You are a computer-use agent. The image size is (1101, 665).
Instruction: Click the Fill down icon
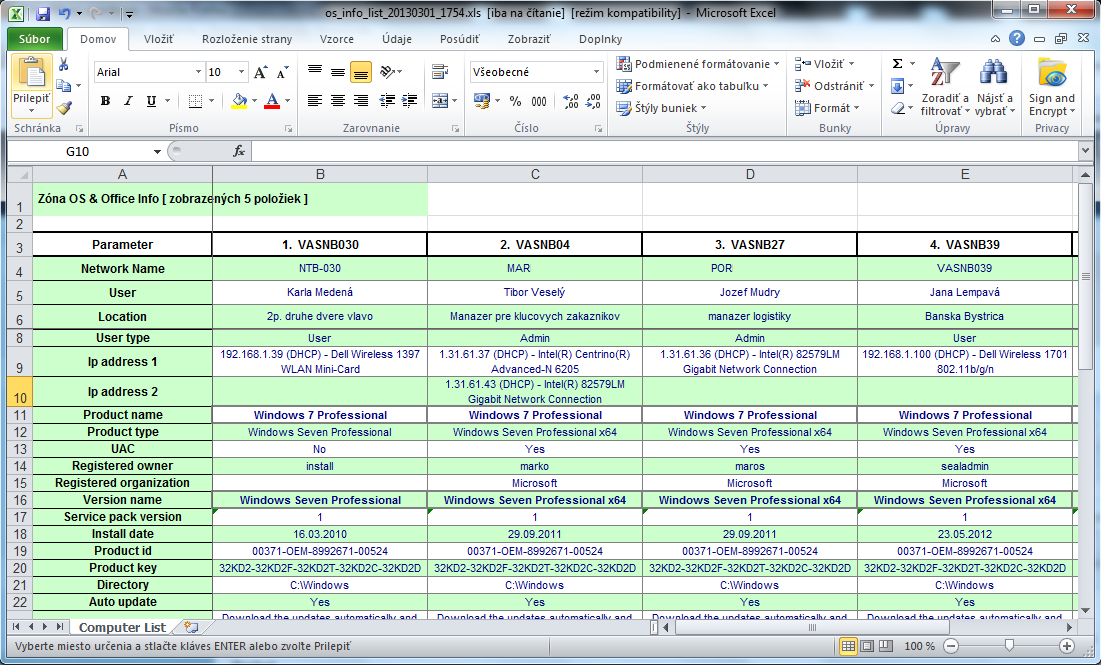(x=897, y=86)
